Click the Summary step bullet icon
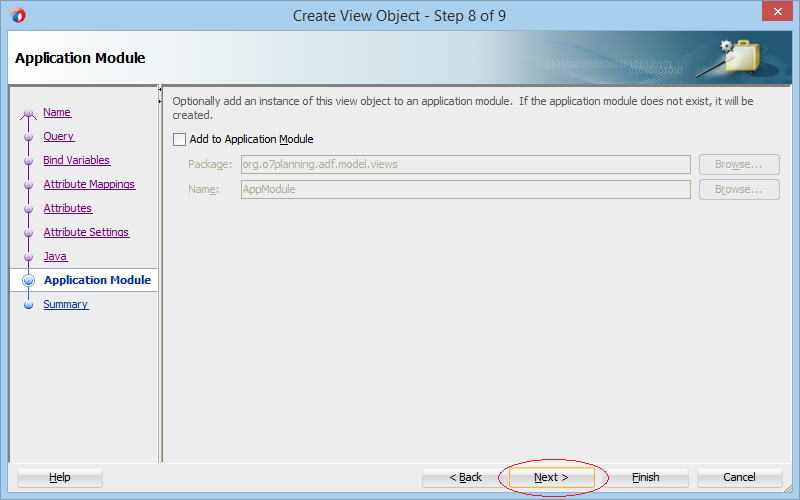Viewport: 800px width, 500px height. [29, 305]
